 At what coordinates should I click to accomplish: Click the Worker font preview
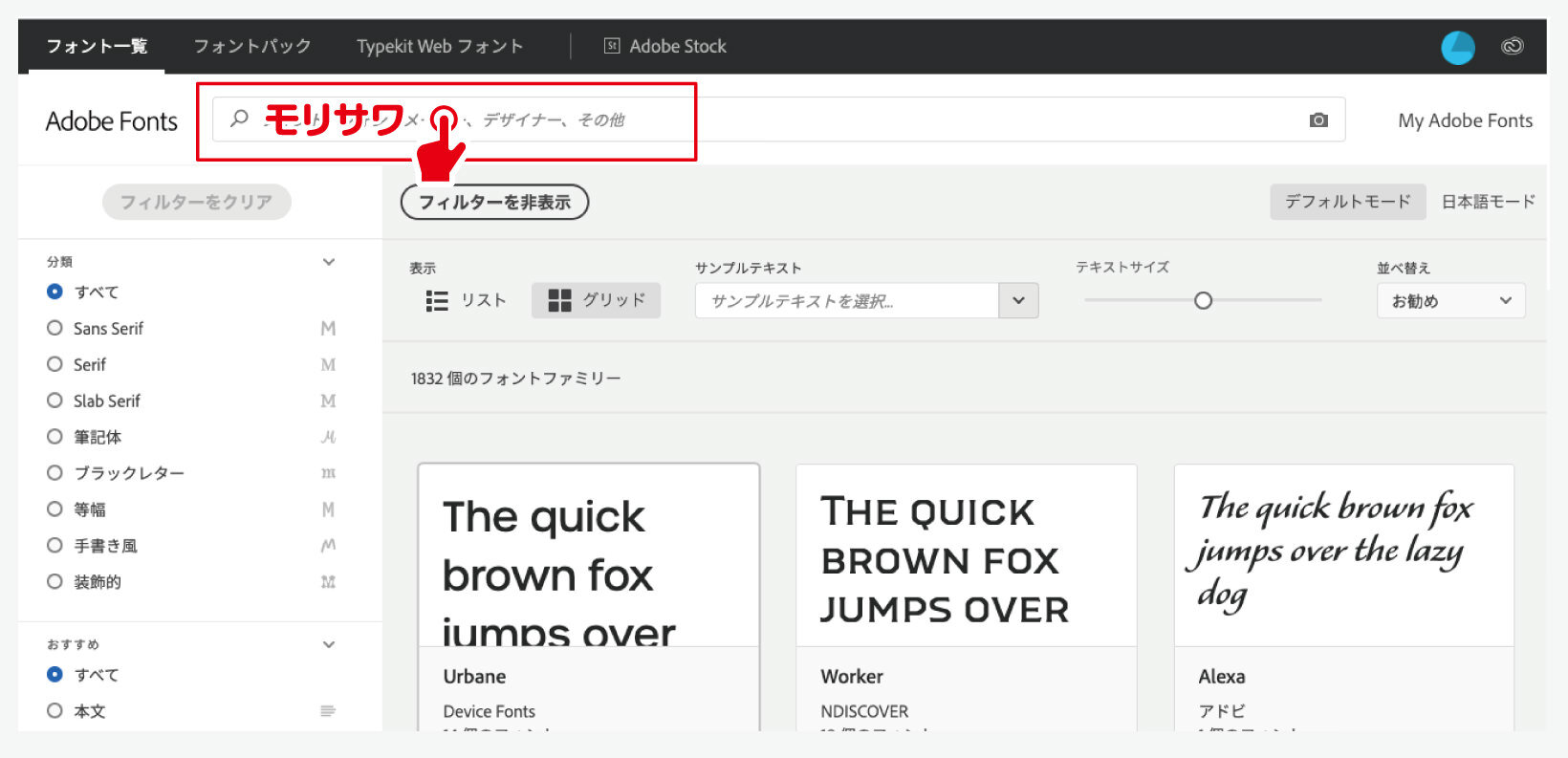coord(967,556)
